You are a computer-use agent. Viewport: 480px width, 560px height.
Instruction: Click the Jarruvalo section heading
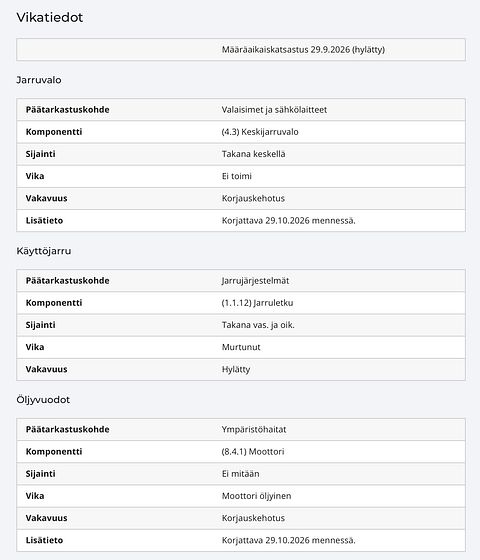tap(39, 80)
